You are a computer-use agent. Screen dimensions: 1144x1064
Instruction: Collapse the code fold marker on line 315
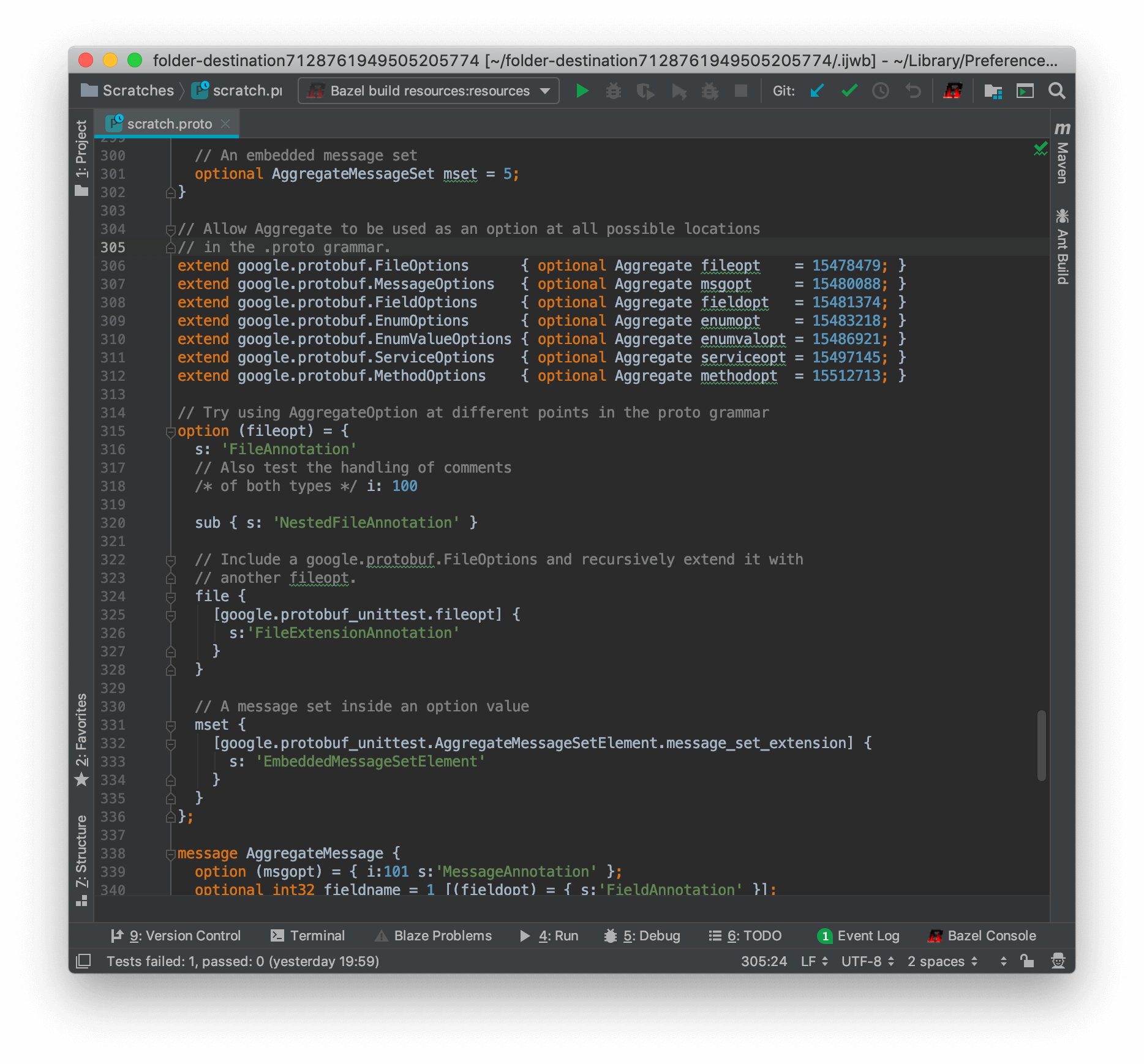tap(170, 432)
